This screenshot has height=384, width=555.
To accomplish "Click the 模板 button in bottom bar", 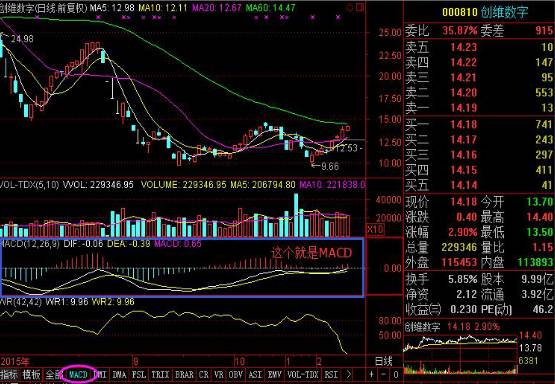I will click(31, 374).
